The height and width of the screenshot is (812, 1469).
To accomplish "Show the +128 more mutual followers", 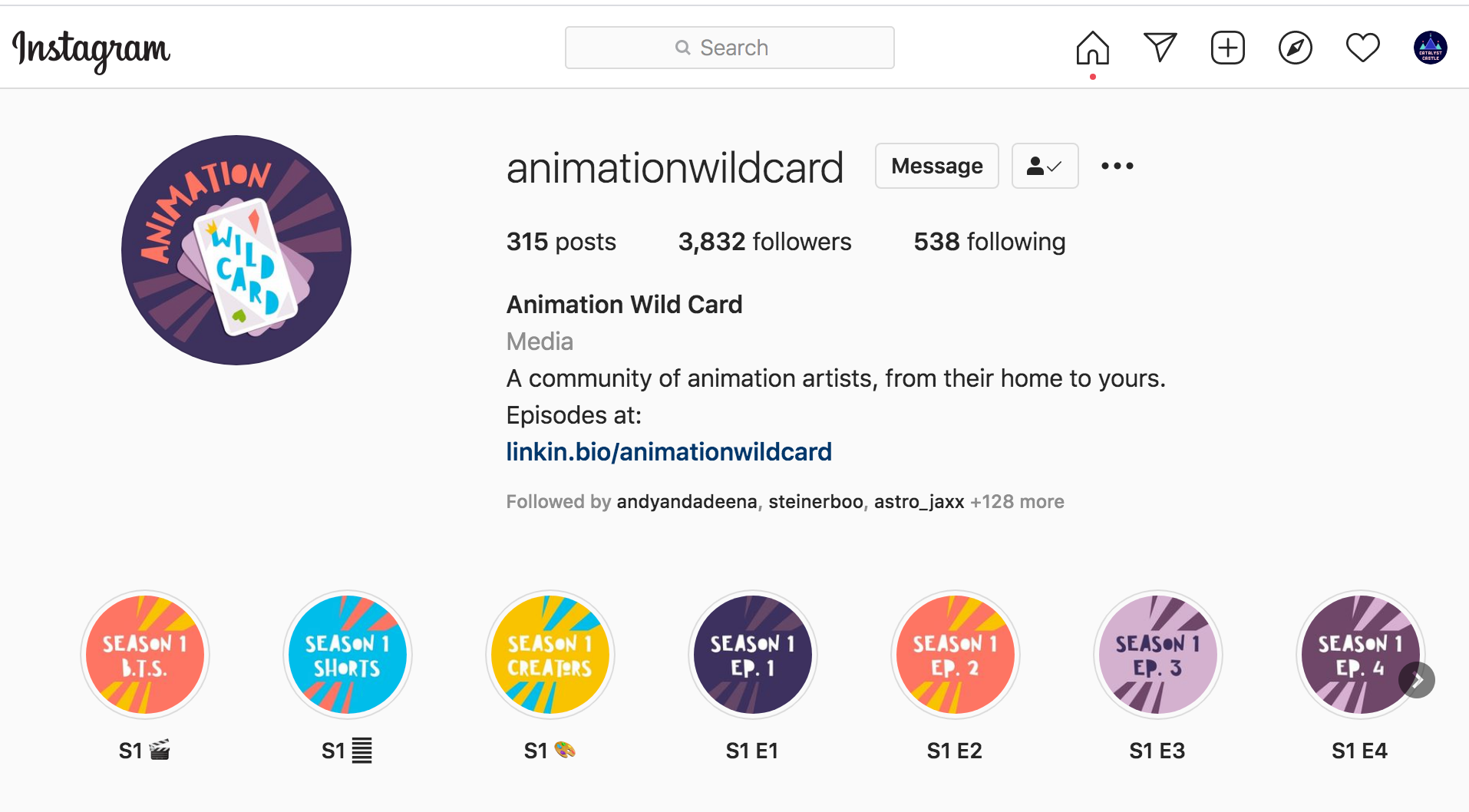I will pos(1016,502).
